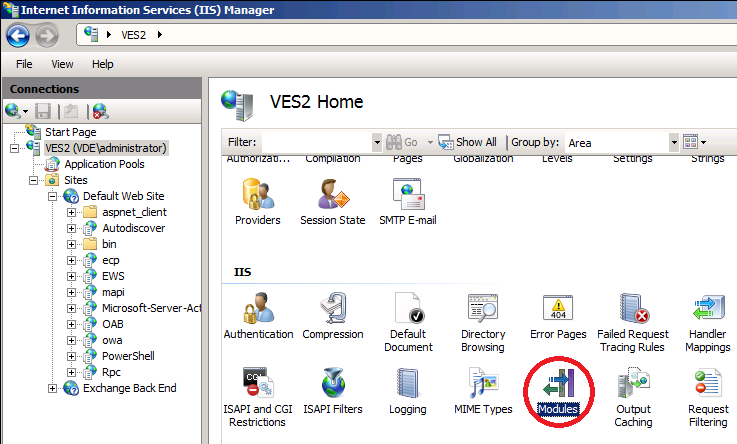Open the Group by Area dropdown
737x444 pixels.
point(674,142)
